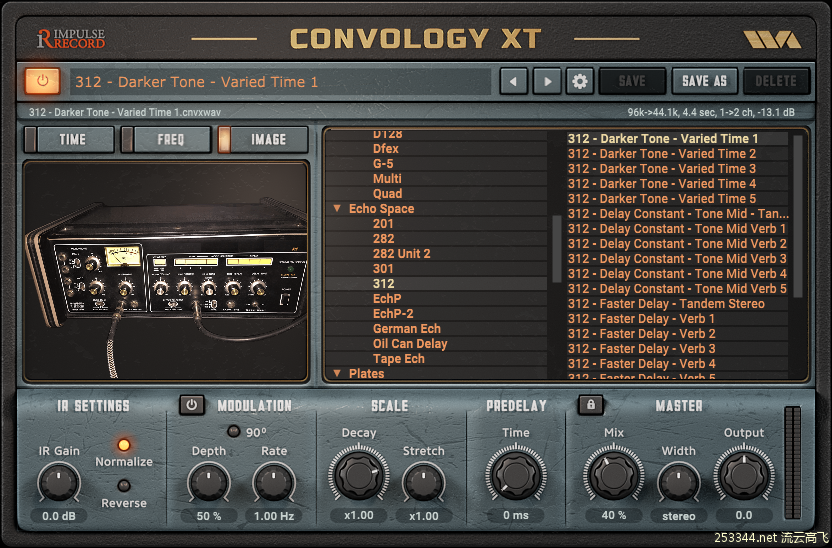832x548 pixels.
Task: Click the 40 % Mix value field
Action: (614, 515)
